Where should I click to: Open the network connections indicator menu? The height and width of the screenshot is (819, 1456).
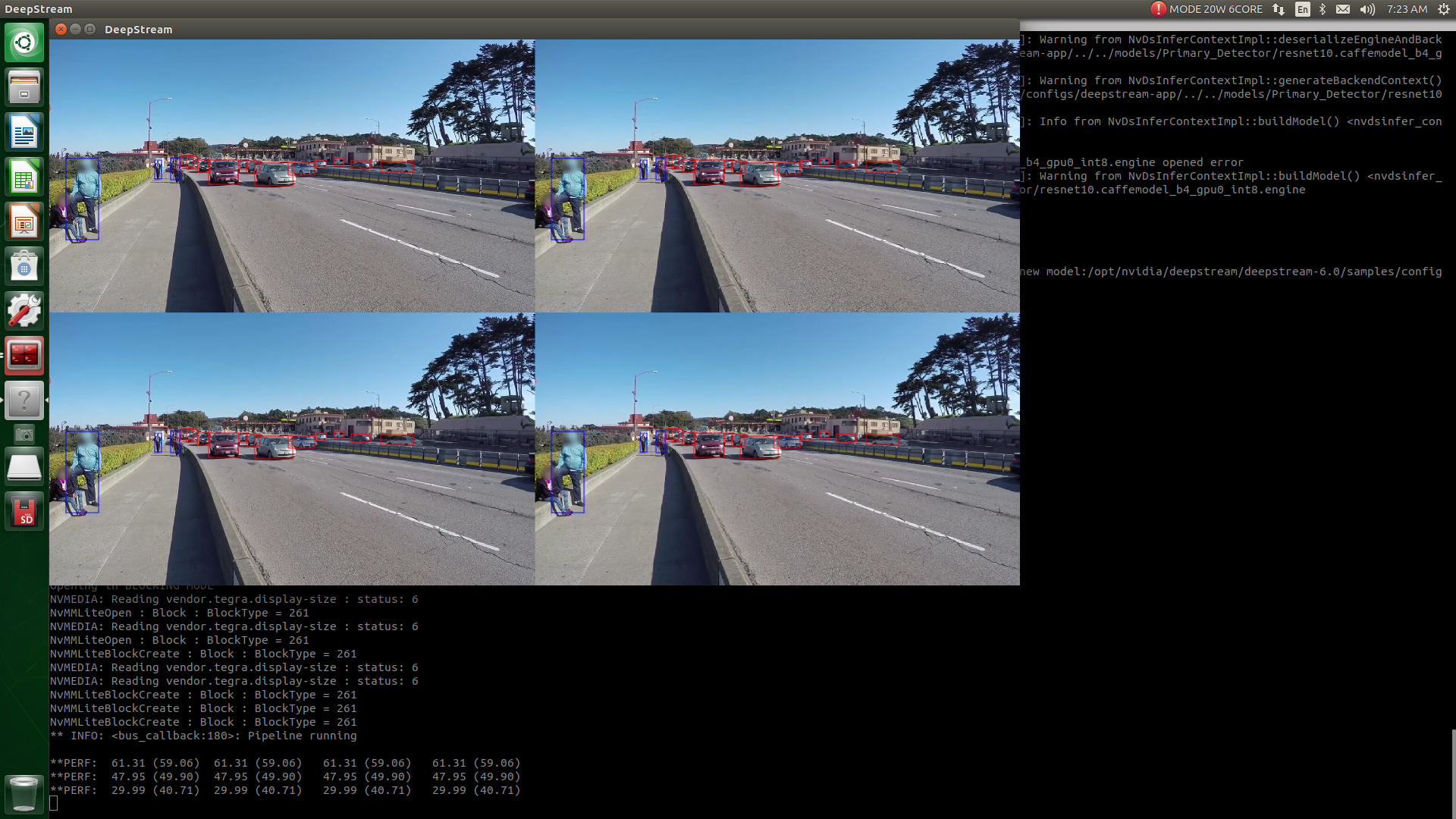pyautogui.click(x=1279, y=9)
